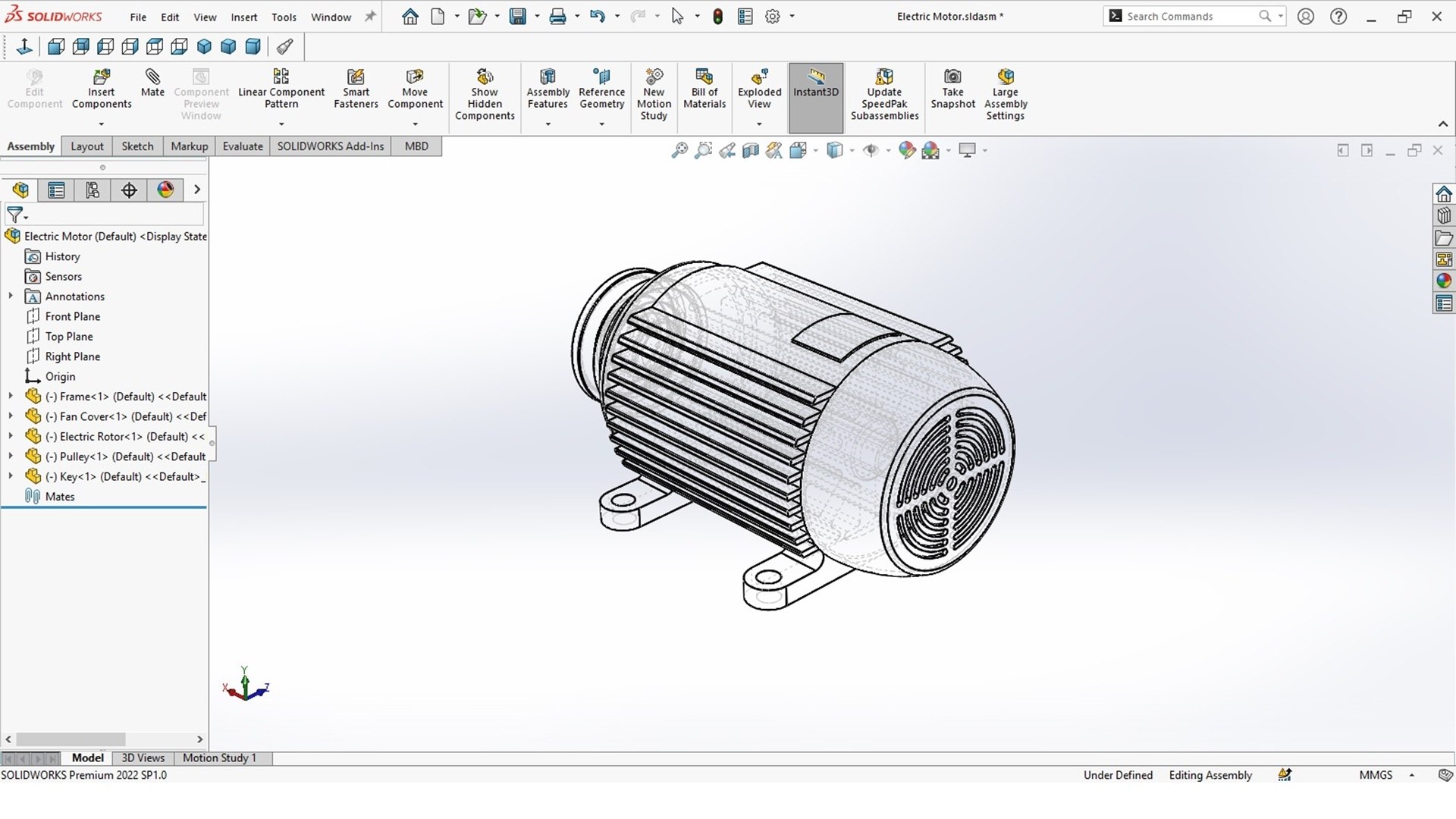
Task: Open the Exploded View dropdown arrow
Action: point(759,124)
